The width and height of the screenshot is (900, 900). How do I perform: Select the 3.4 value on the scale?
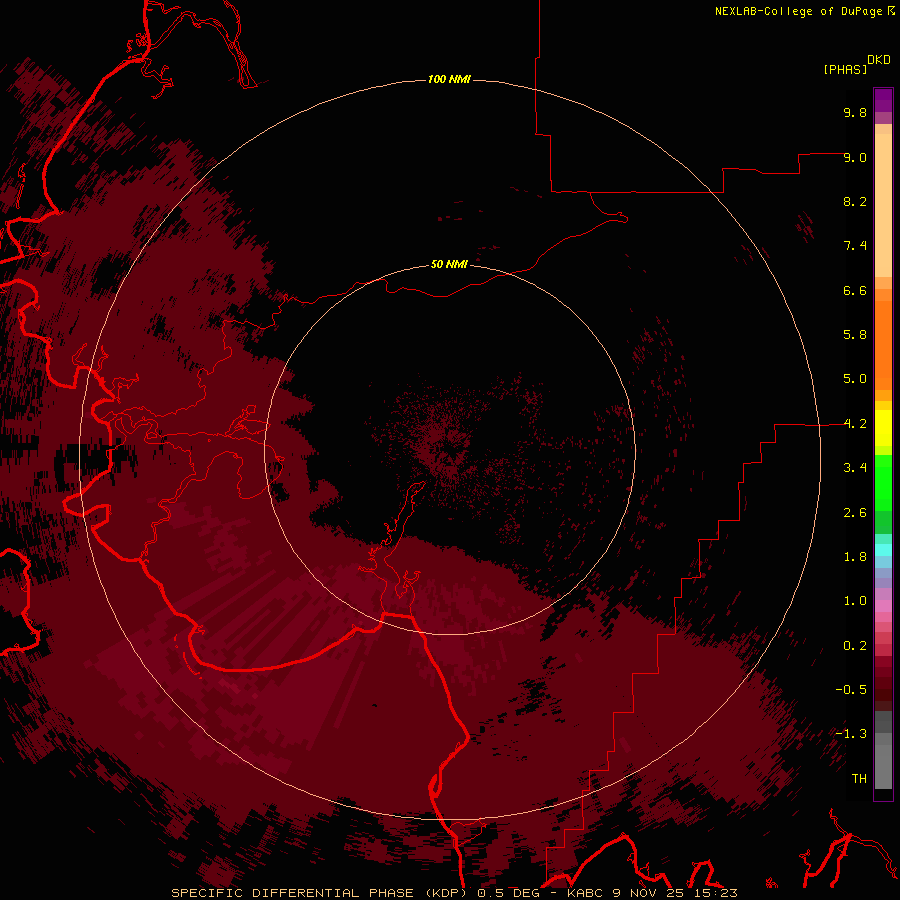(855, 468)
